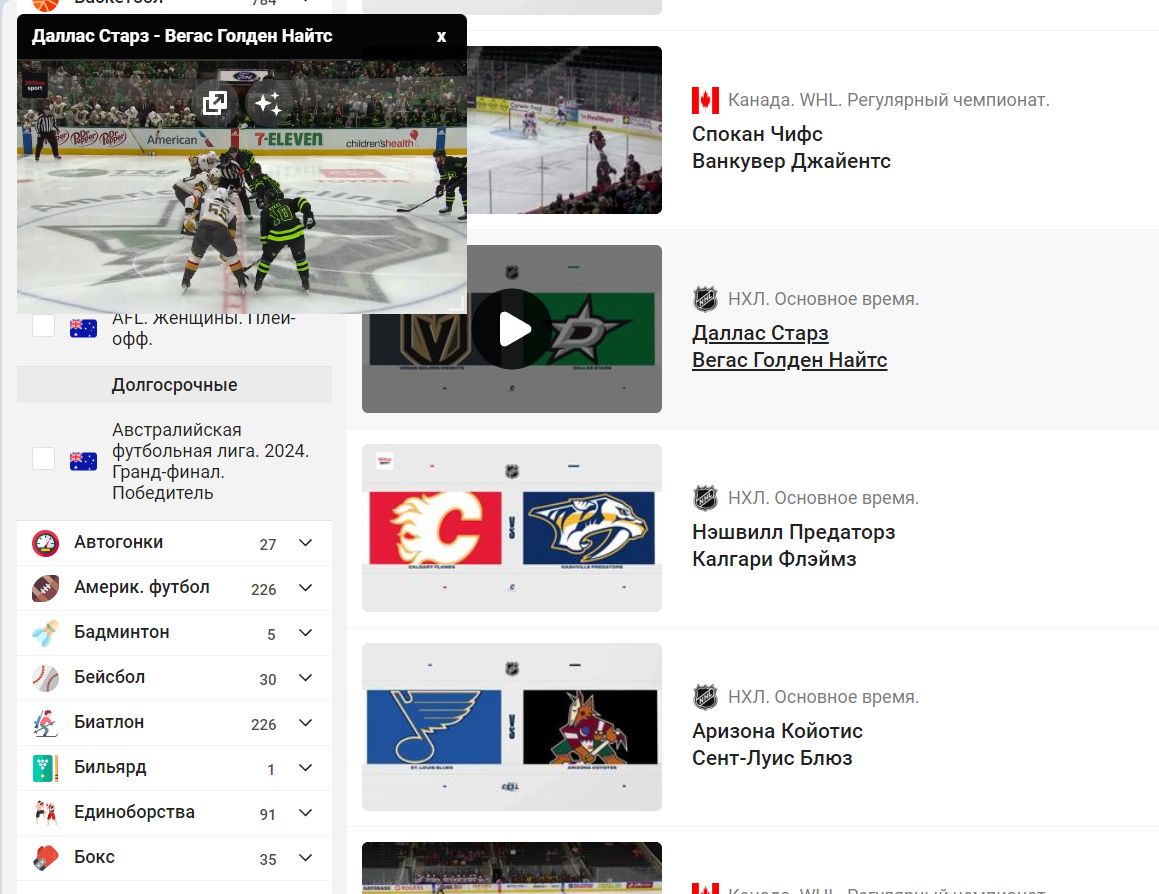Open Аризона Койотис match
This screenshot has width=1159, height=894.
point(777,731)
